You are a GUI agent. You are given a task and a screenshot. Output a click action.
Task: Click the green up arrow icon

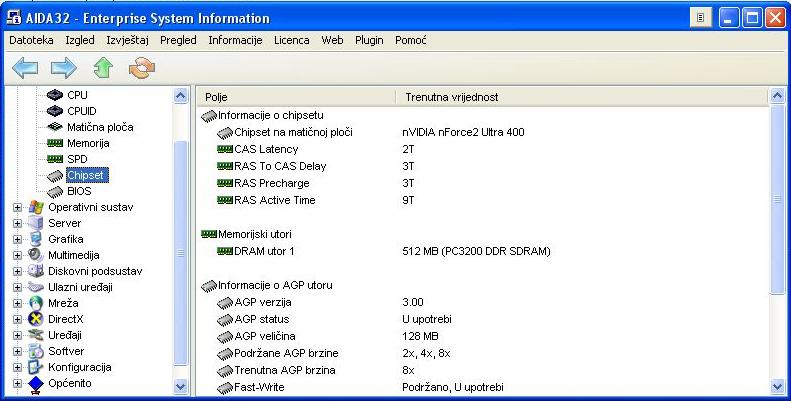(x=103, y=67)
